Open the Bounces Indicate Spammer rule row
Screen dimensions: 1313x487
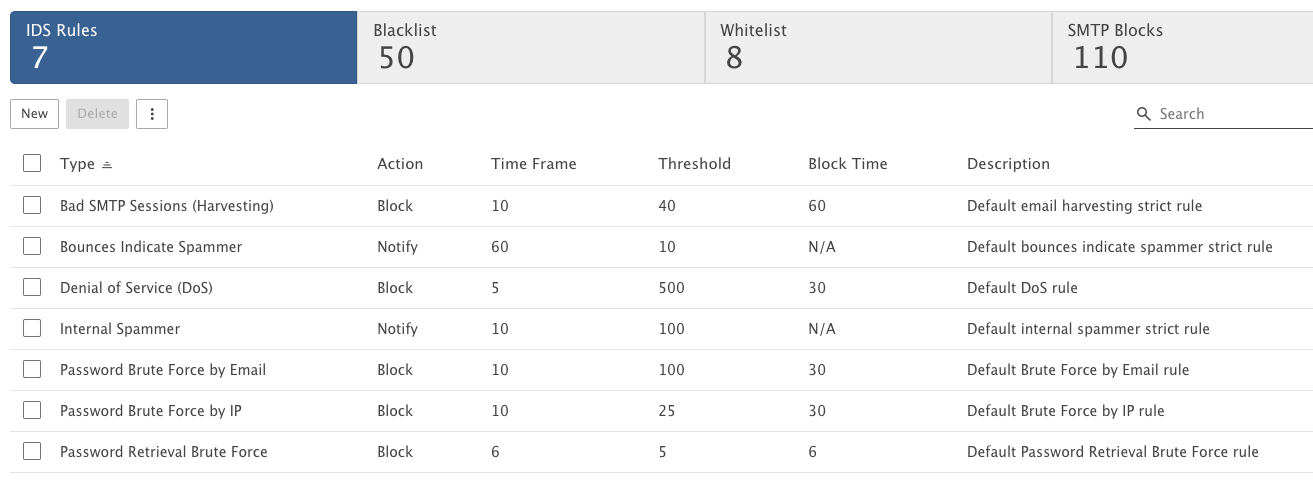[661, 246]
